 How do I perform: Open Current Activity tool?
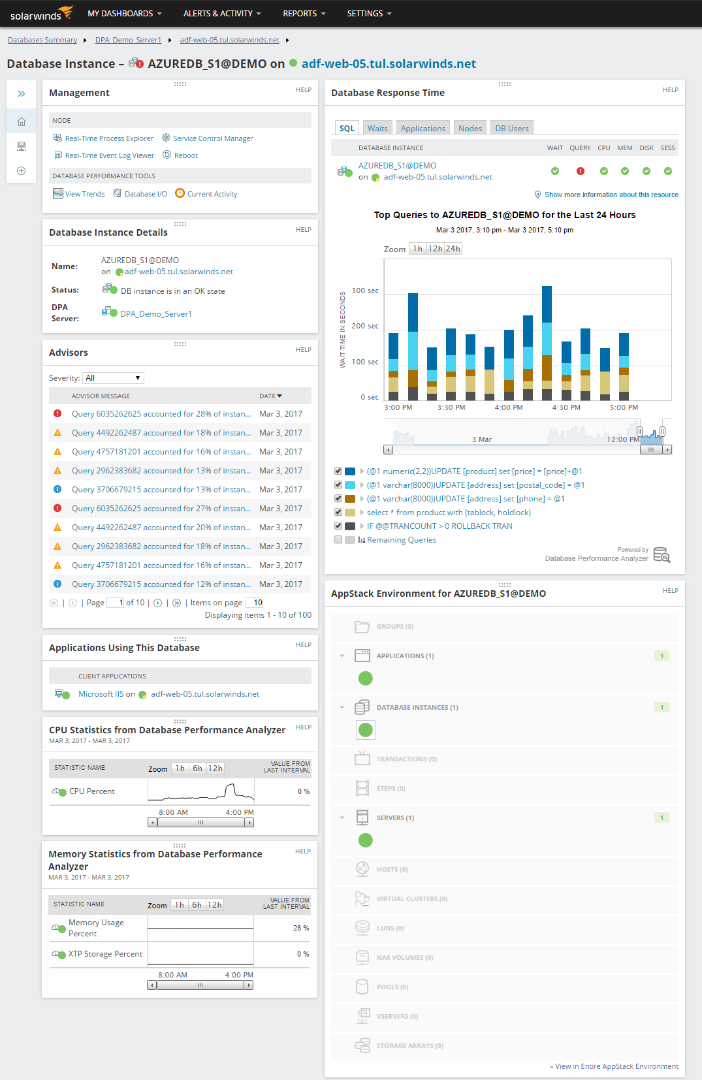[212, 194]
